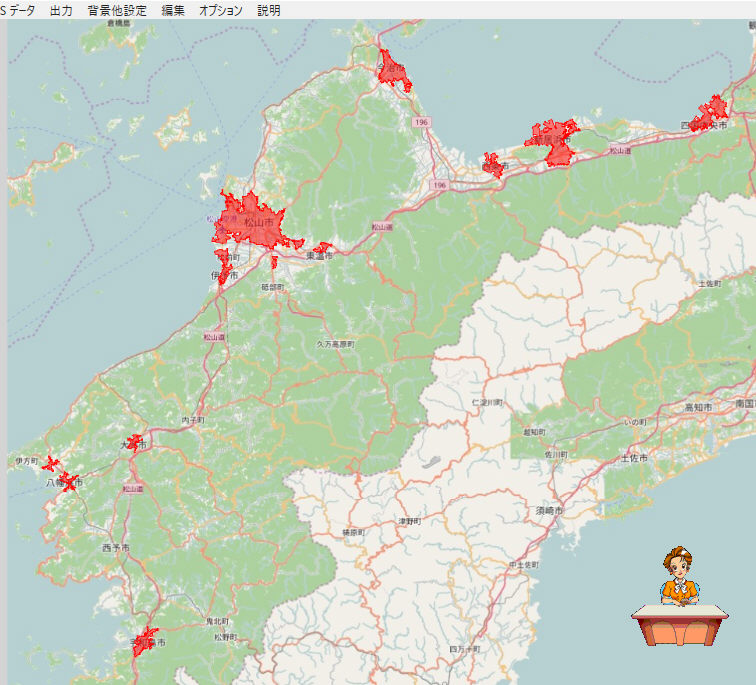The width and height of the screenshot is (756, 685).
Task: Click the small red 西条市 region
Action: point(492,165)
